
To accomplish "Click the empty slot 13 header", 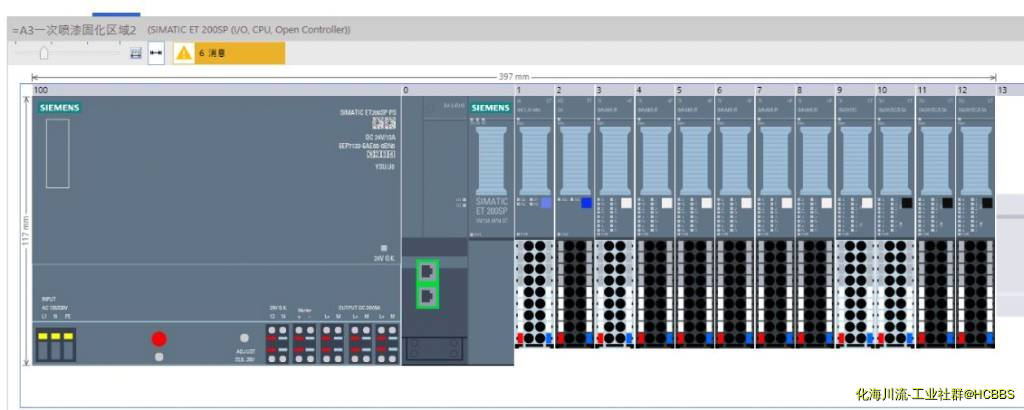I will pos(1009,90).
